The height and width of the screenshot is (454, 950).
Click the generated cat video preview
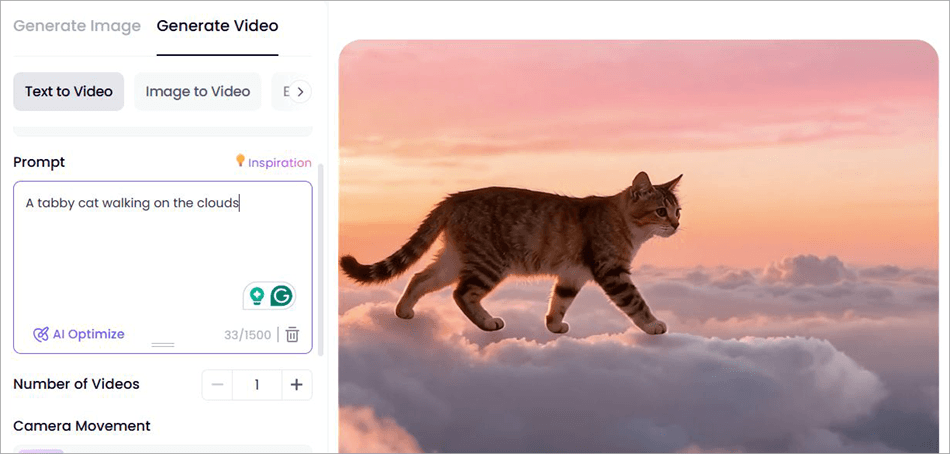[x=639, y=246]
